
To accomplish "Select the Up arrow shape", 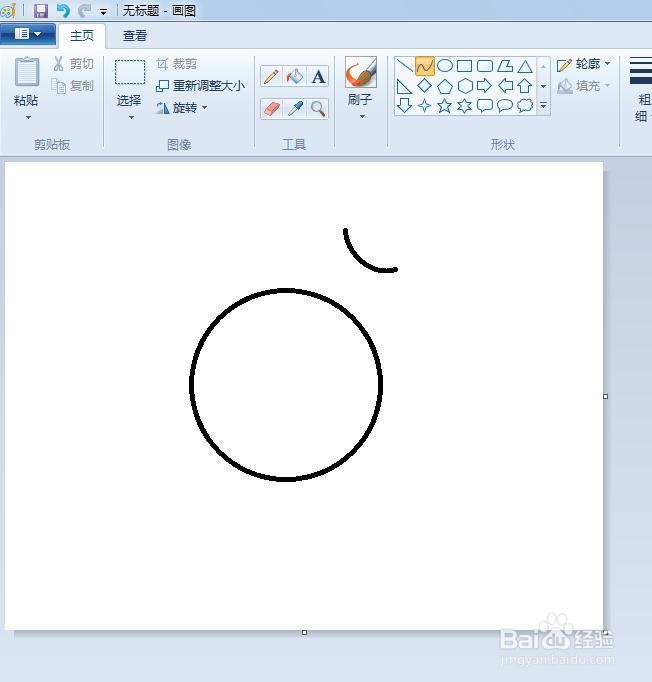I will click(x=525, y=86).
